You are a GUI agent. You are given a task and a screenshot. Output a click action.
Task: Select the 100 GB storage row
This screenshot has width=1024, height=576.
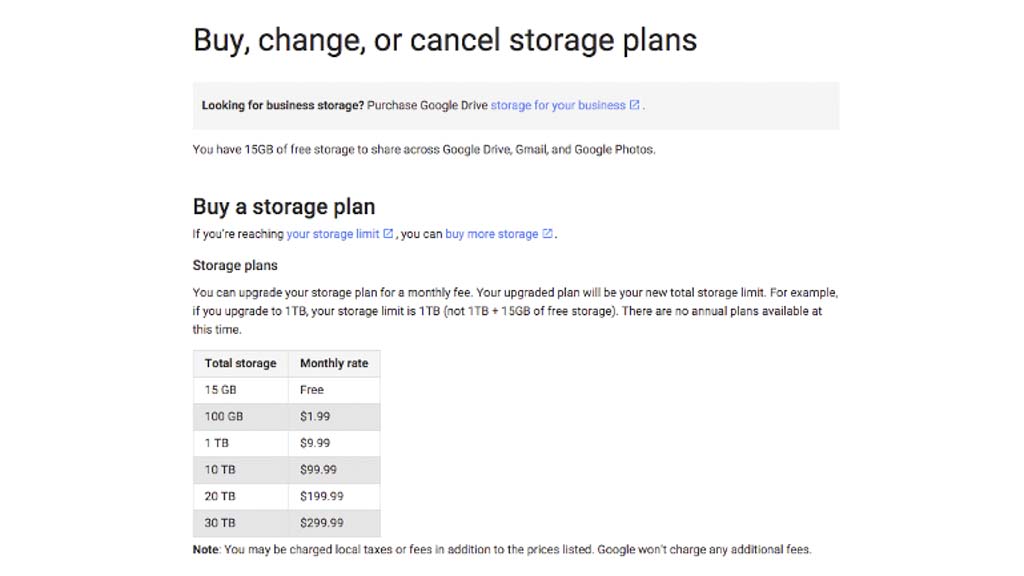[x=224, y=416]
